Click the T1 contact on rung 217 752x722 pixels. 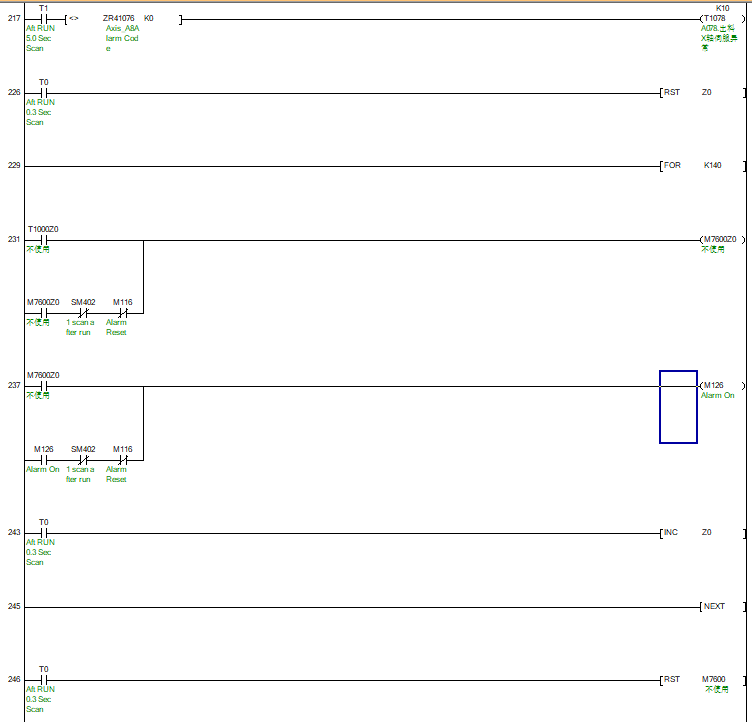[x=43, y=19]
